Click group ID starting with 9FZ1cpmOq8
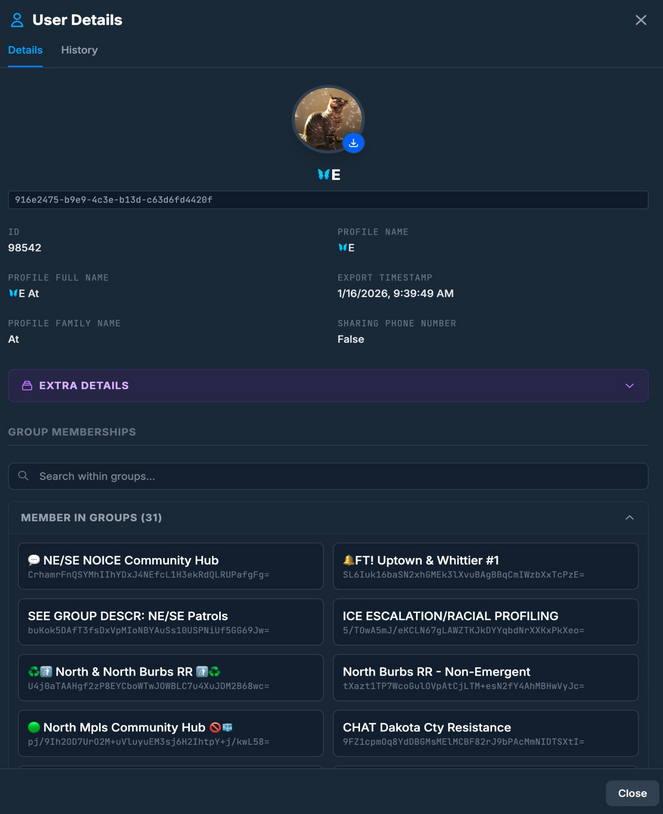The height and width of the screenshot is (814, 663). (463, 742)
